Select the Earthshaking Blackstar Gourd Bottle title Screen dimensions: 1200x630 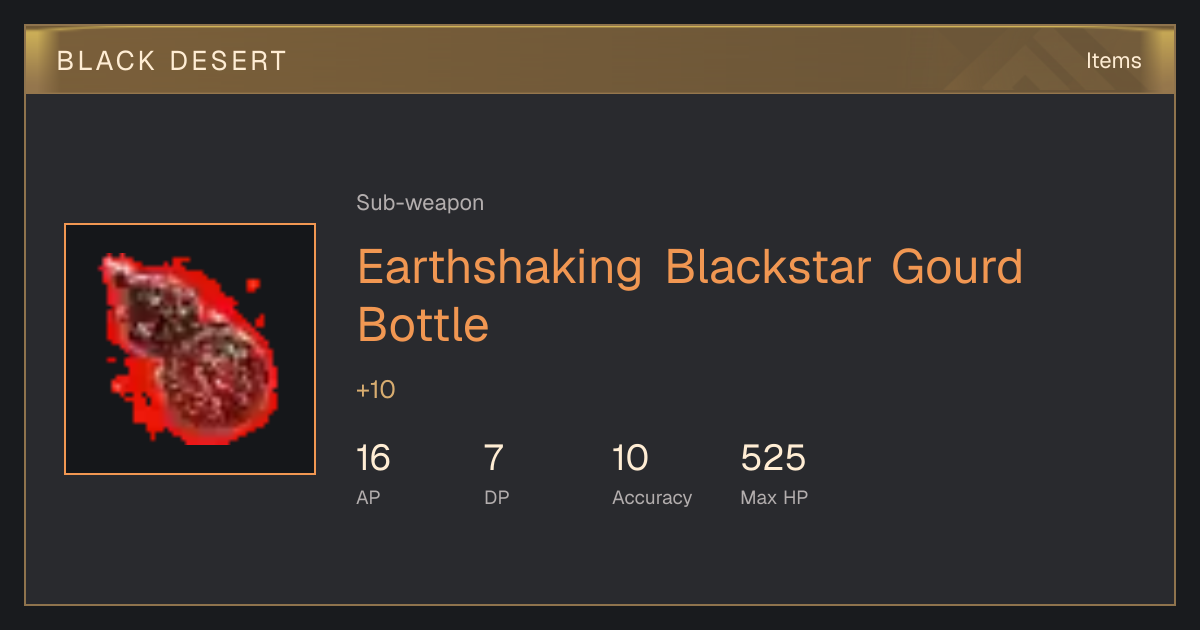(x=690, y=296)
